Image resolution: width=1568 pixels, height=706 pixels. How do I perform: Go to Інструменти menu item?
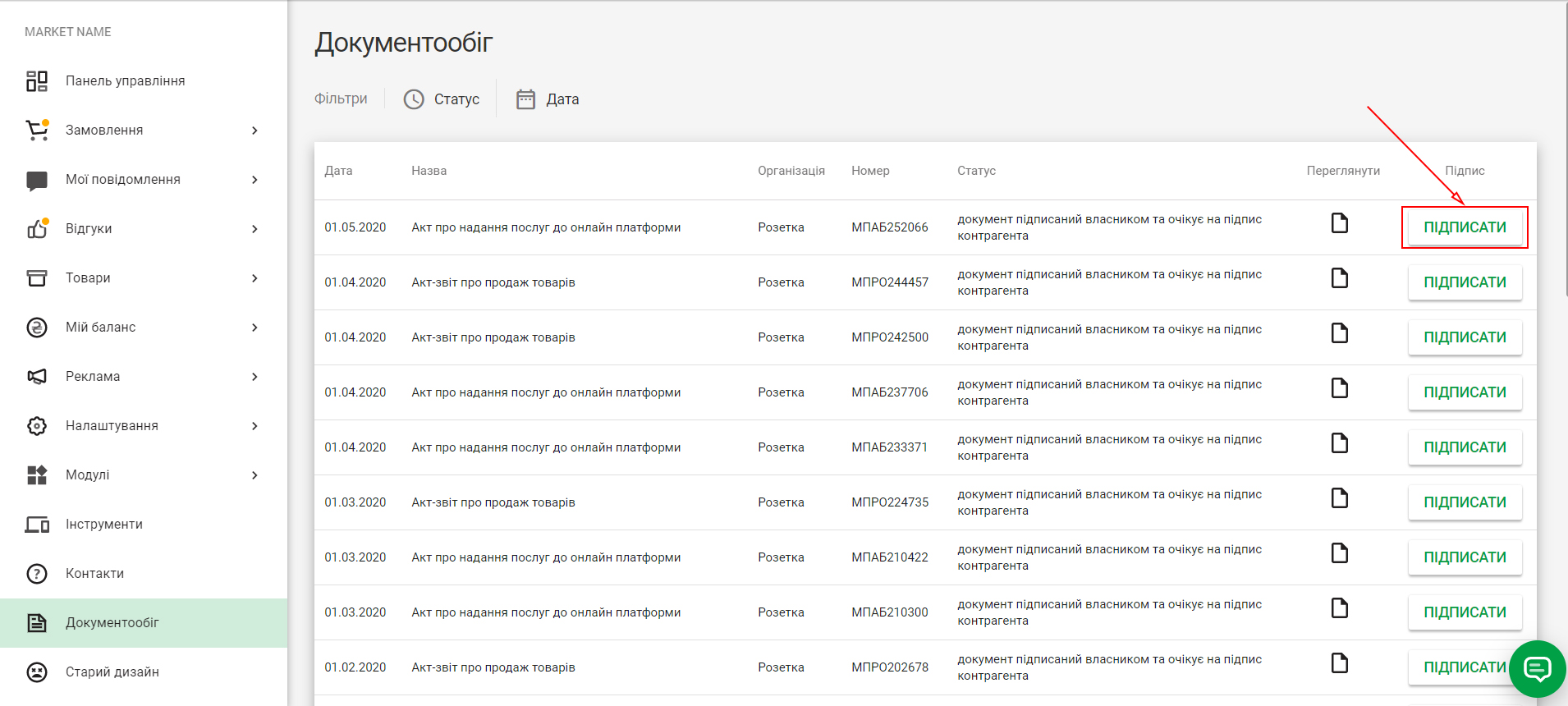[x=144, y=525]
